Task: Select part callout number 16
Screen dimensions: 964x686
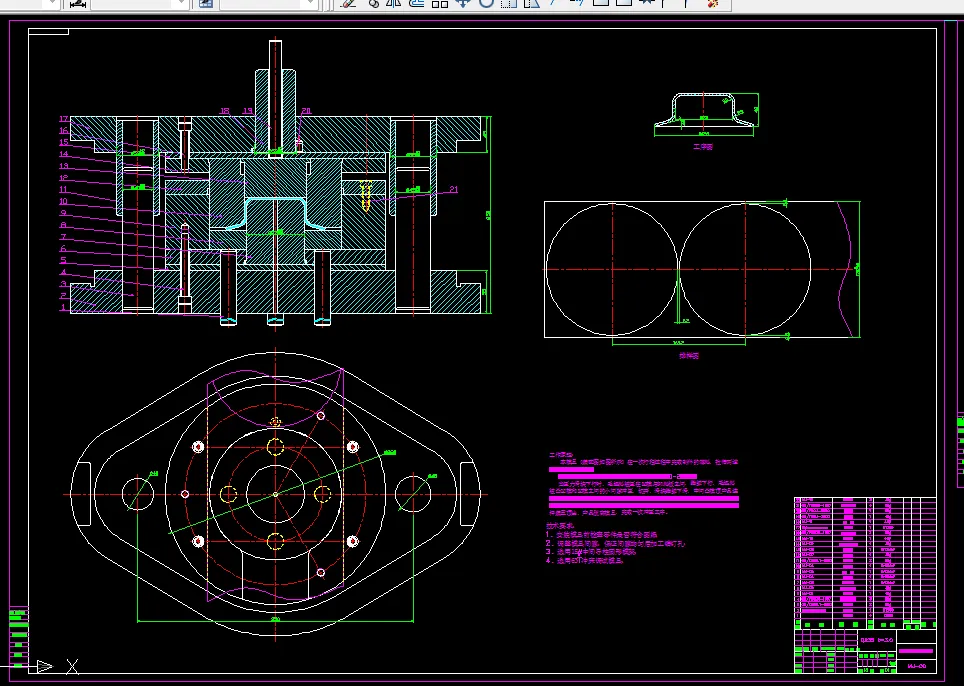Action: [x=63, y=131]
